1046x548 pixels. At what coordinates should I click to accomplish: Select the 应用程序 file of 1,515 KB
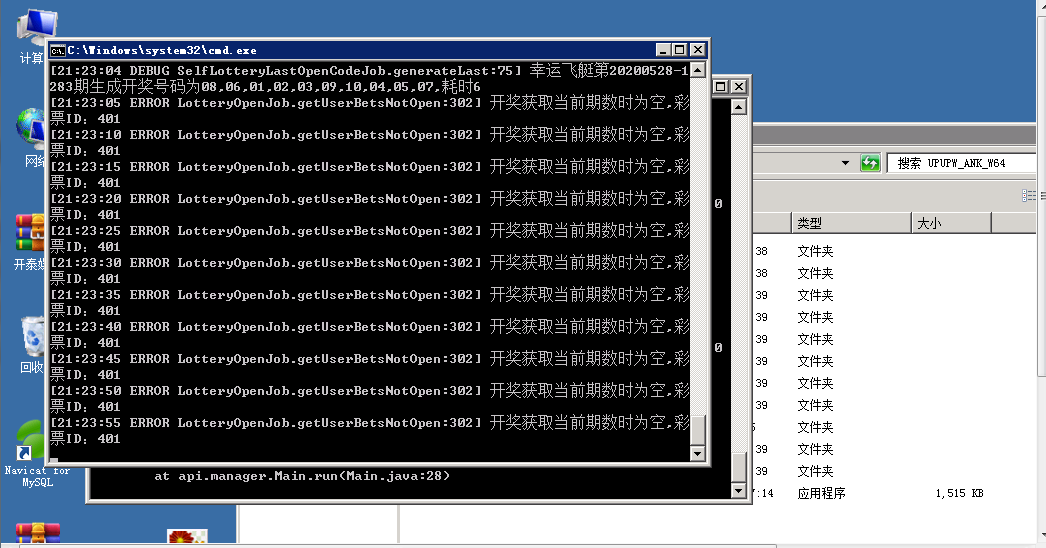(821, 493)
